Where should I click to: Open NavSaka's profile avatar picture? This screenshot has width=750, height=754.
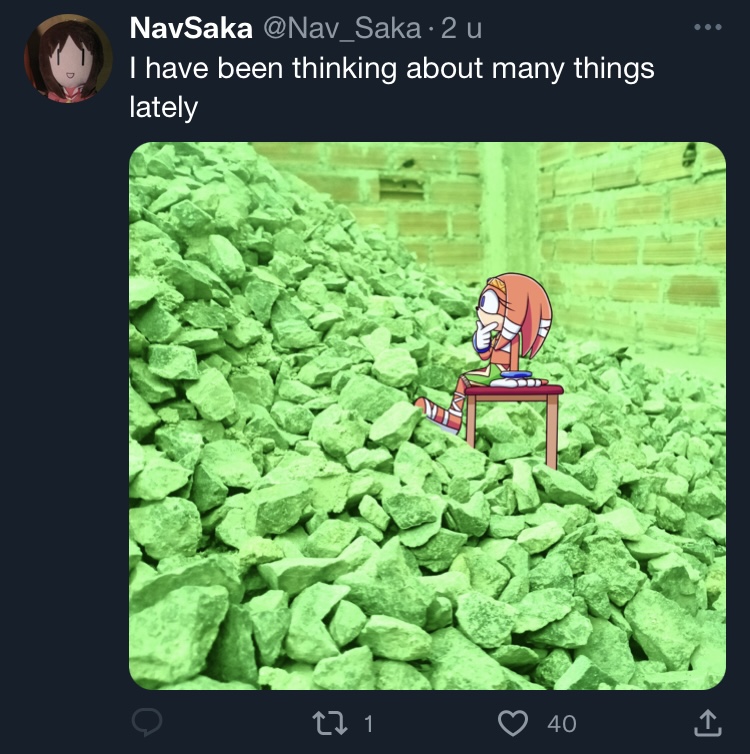coord(68,58)
